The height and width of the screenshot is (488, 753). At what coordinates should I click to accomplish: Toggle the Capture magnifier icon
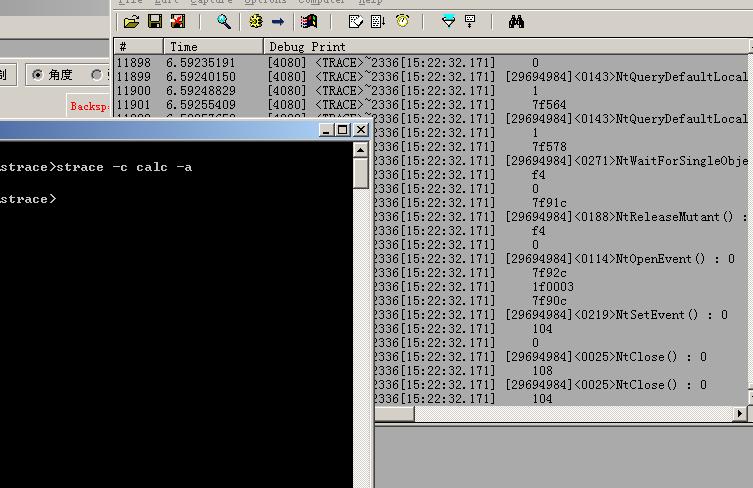224,21
